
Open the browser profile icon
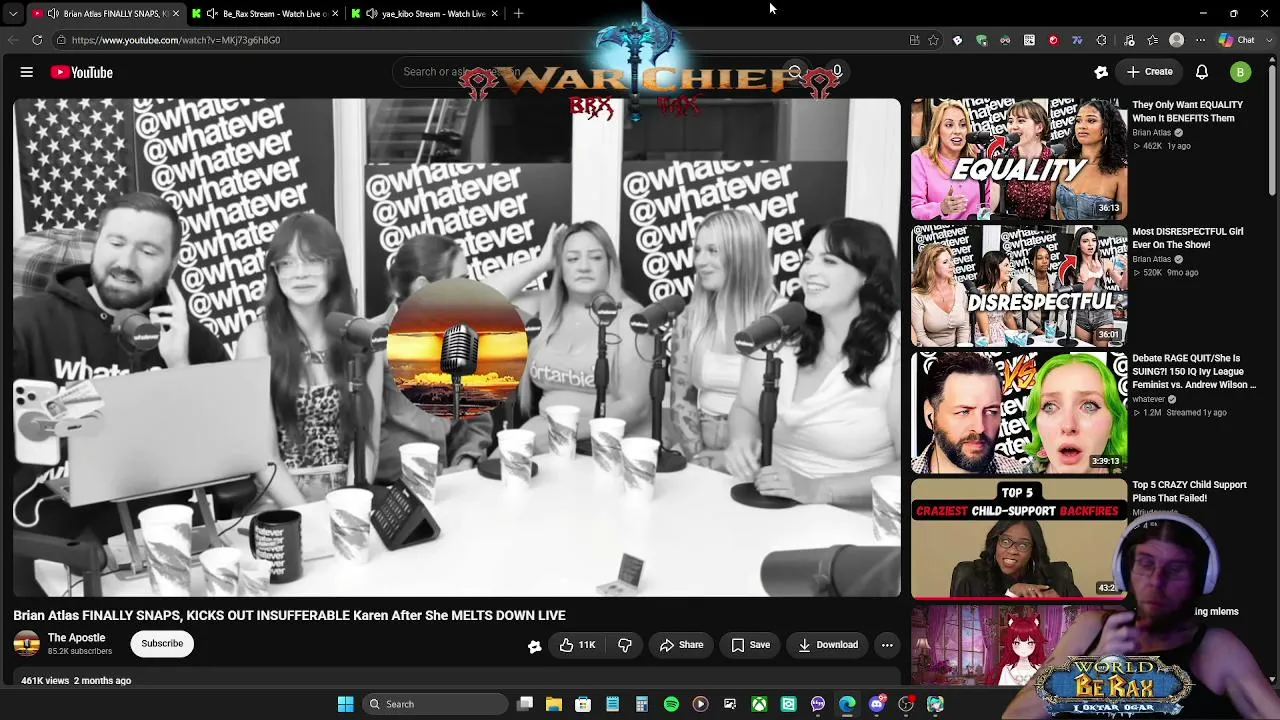point(1176,40)
